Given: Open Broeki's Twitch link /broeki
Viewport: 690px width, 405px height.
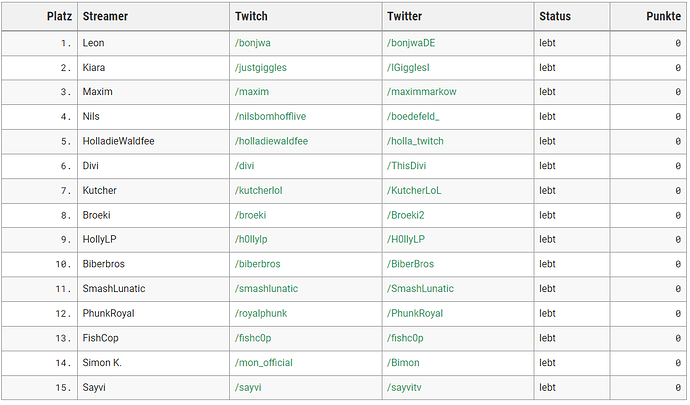Looking at the screenshot, I should point(250,215).
